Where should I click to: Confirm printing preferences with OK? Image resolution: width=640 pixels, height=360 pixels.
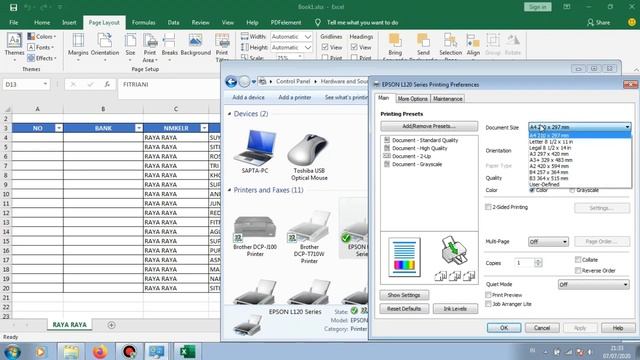(504, 328)
